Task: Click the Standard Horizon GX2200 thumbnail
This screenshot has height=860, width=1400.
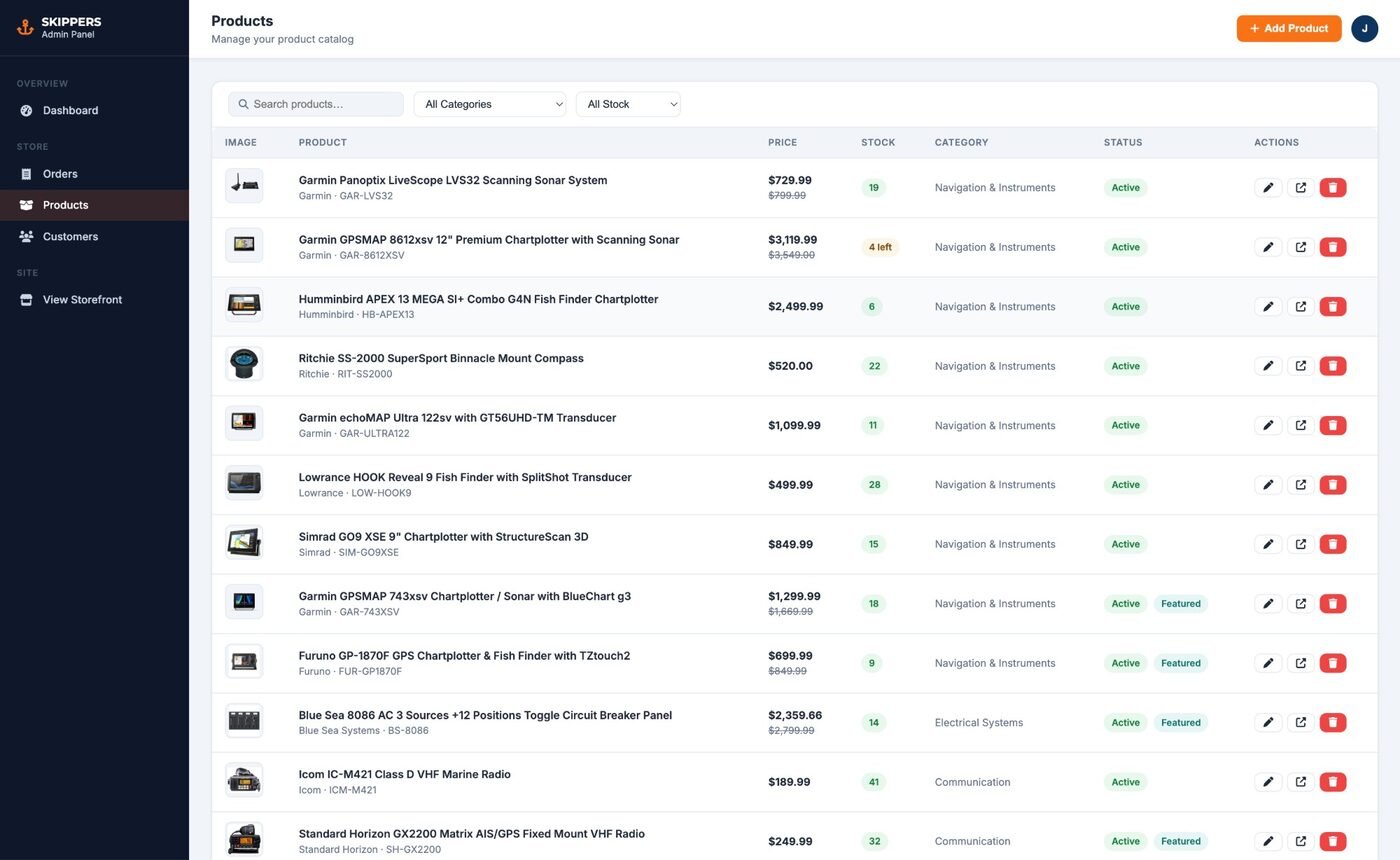Action: 244,840
